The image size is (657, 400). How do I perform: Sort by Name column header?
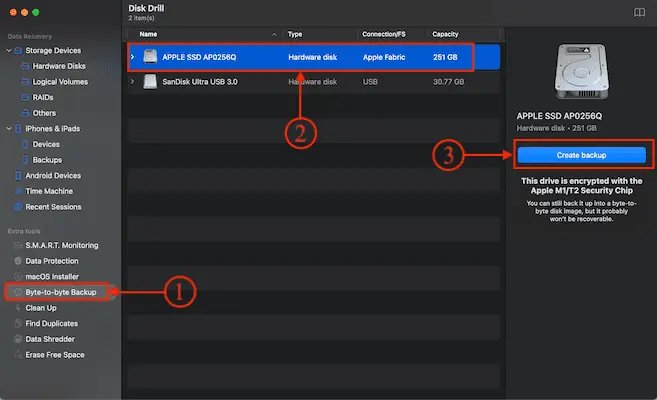tap(148, 34)
